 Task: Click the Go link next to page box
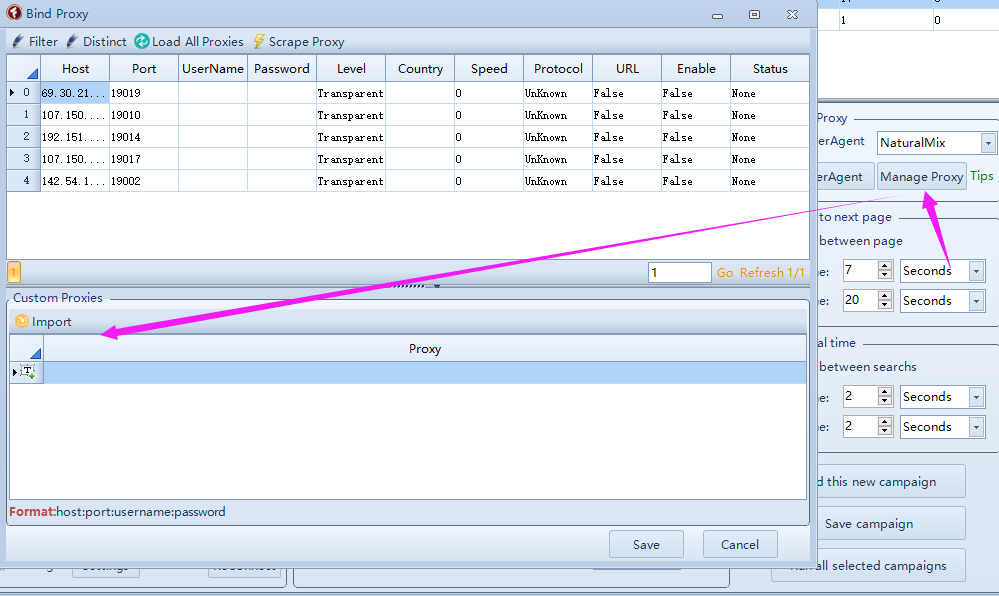coord(725,273)
